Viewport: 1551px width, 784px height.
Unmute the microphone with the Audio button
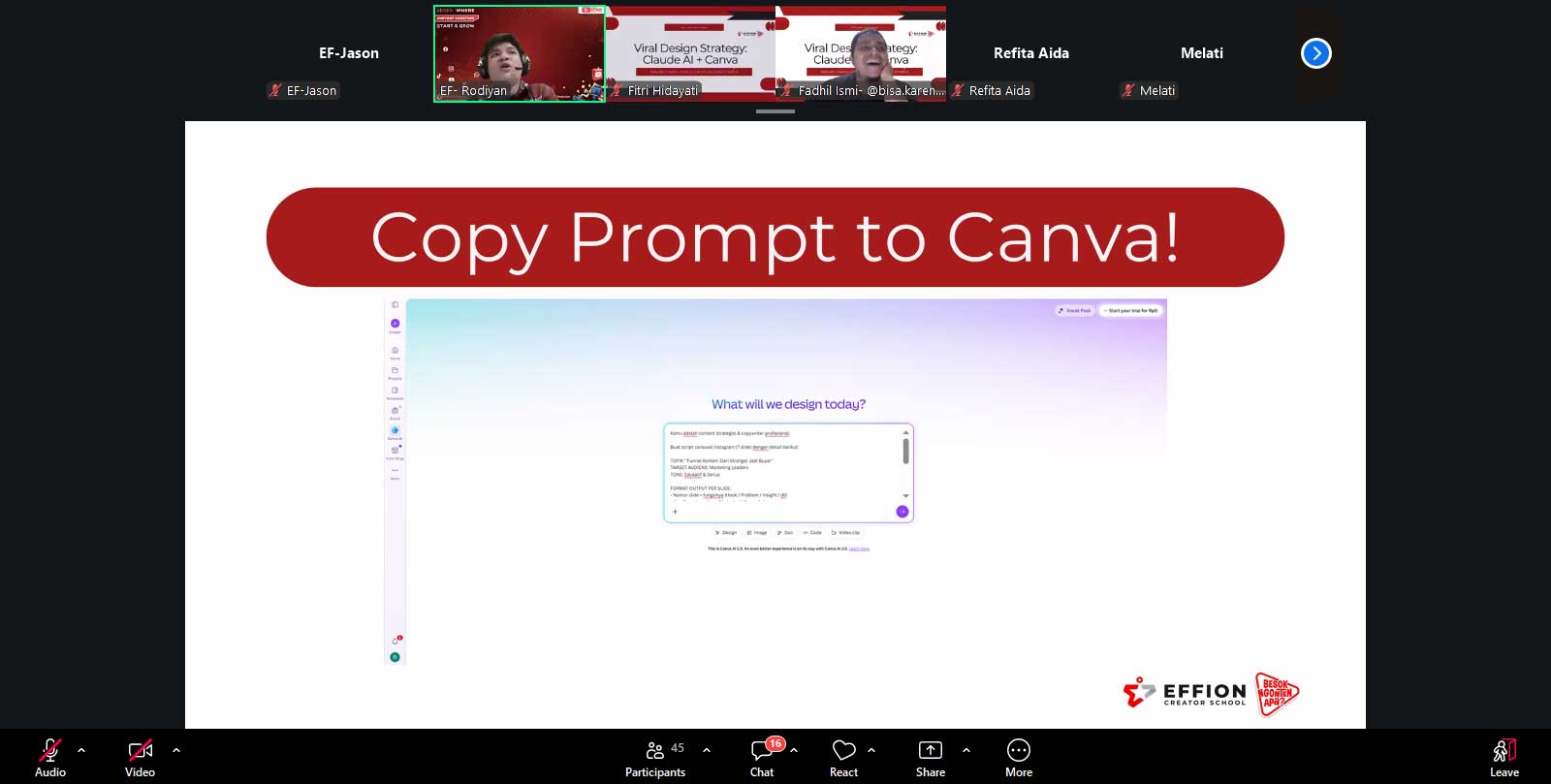pyautogui.click(x=50, y=758)
